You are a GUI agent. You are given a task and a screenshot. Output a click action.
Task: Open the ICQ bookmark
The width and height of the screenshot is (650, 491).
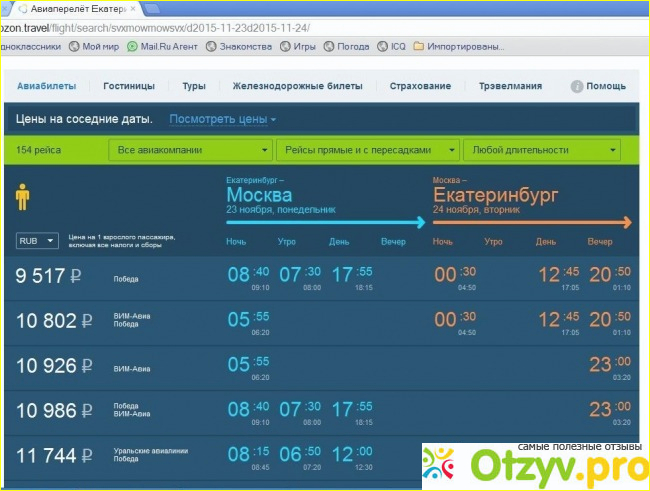point(397,46)
